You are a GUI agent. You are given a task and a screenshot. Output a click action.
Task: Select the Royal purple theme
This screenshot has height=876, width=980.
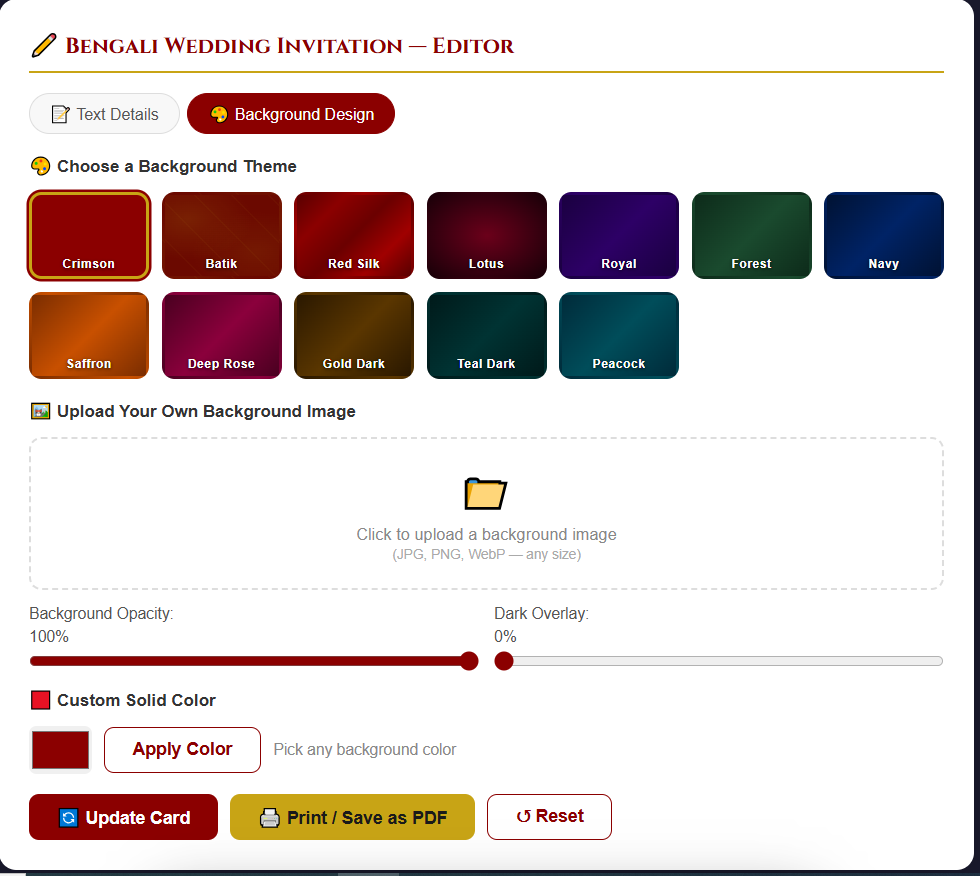(619, 236)
